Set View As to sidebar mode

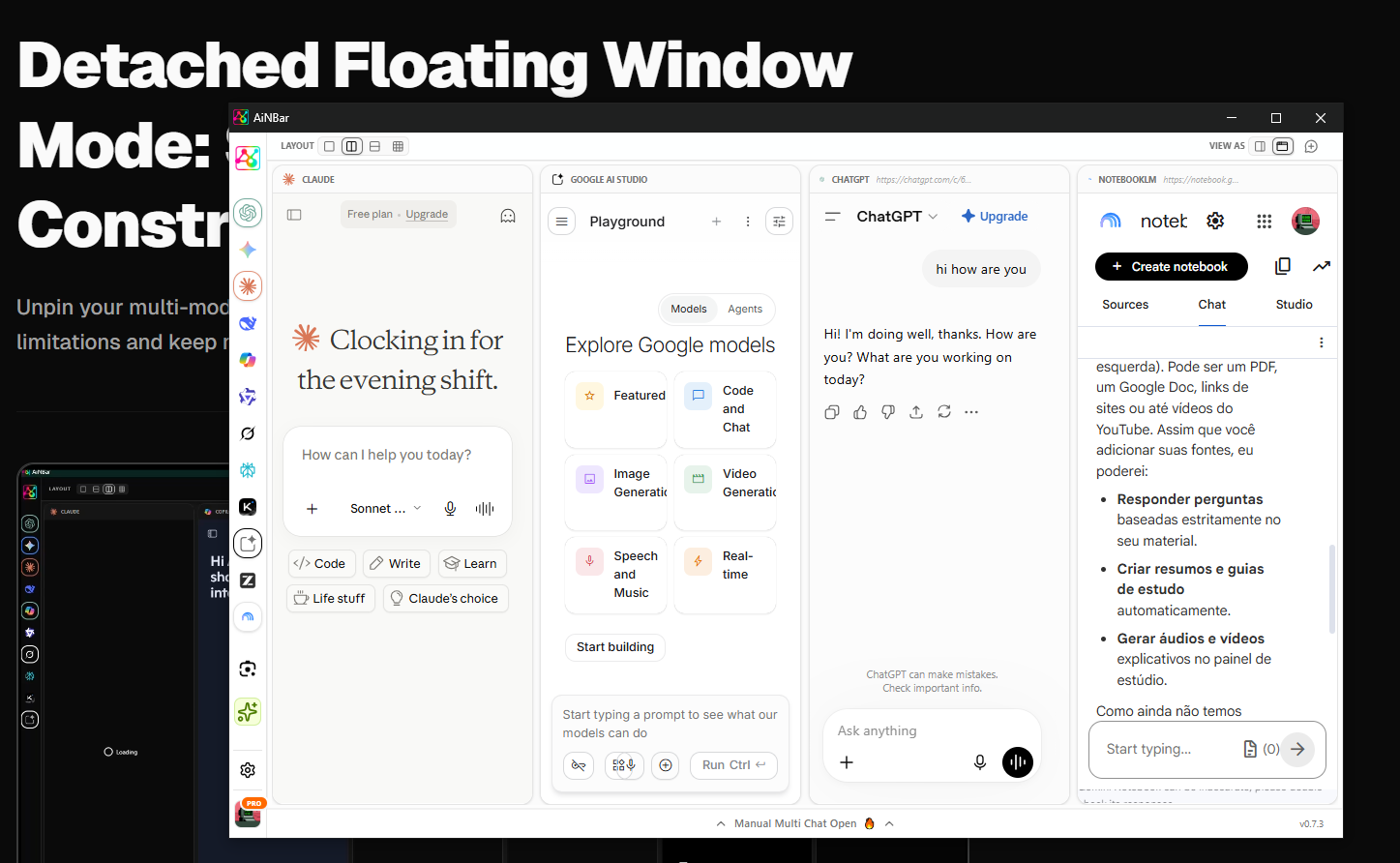pos(1260,146)
